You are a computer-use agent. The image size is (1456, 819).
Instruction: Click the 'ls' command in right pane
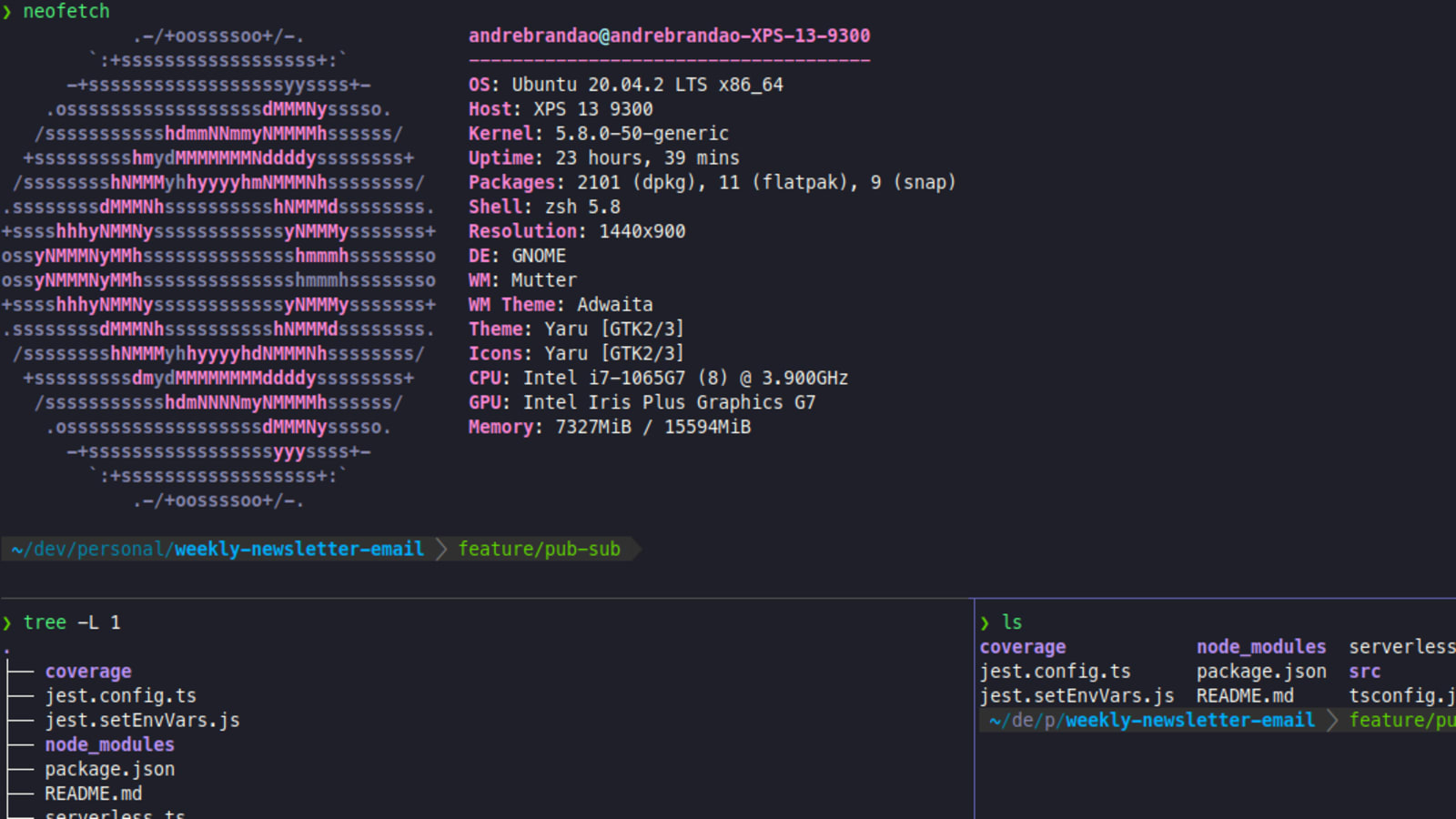tap(1012, 623)
